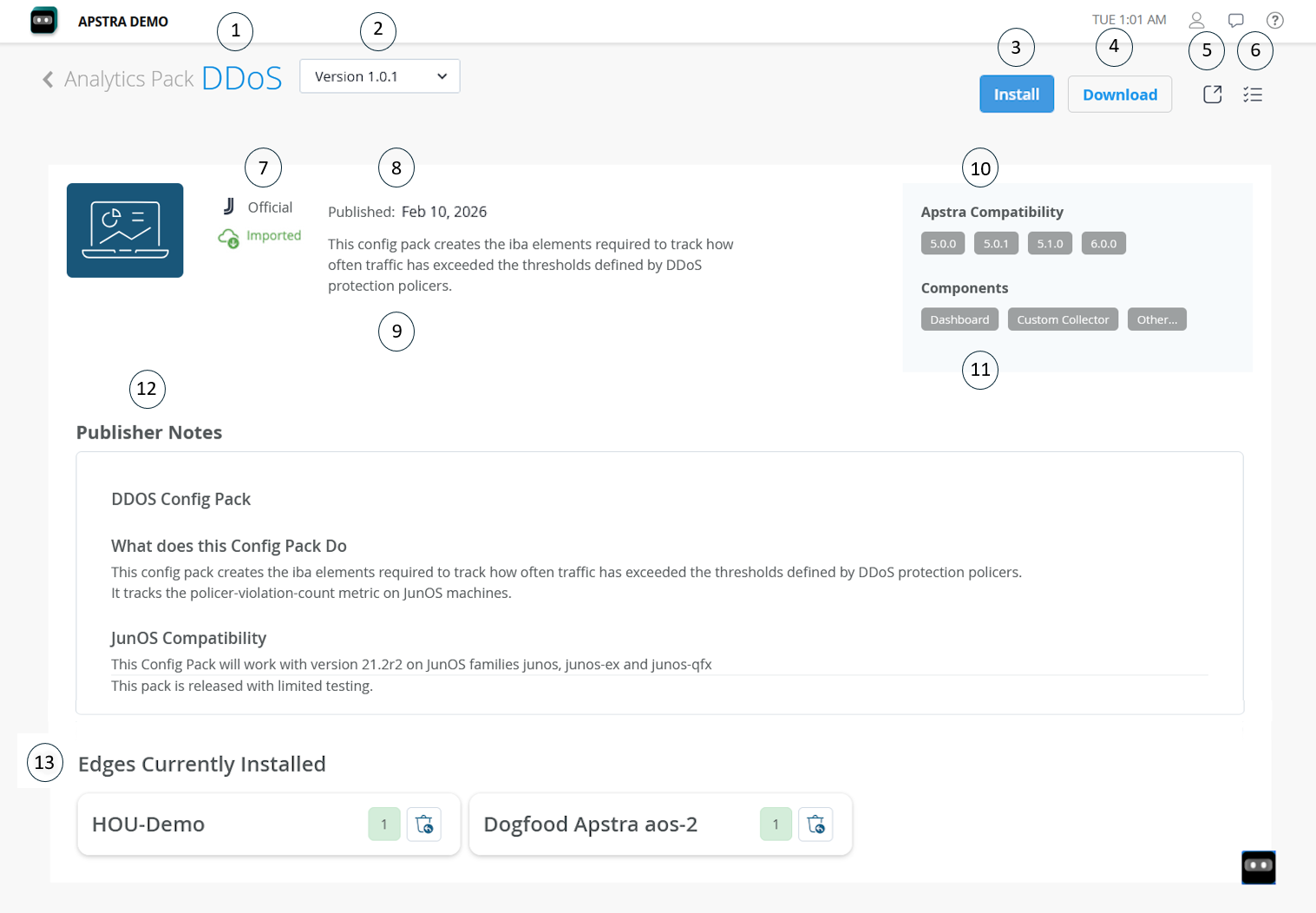The width and height of the screenshot is (1316, 913).
Task: Expand the Other... components tag
Action: 1157,319
